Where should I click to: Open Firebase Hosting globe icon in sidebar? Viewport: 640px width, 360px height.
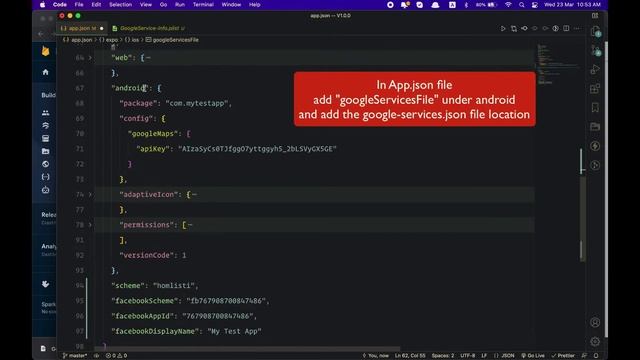coord(45,164)
